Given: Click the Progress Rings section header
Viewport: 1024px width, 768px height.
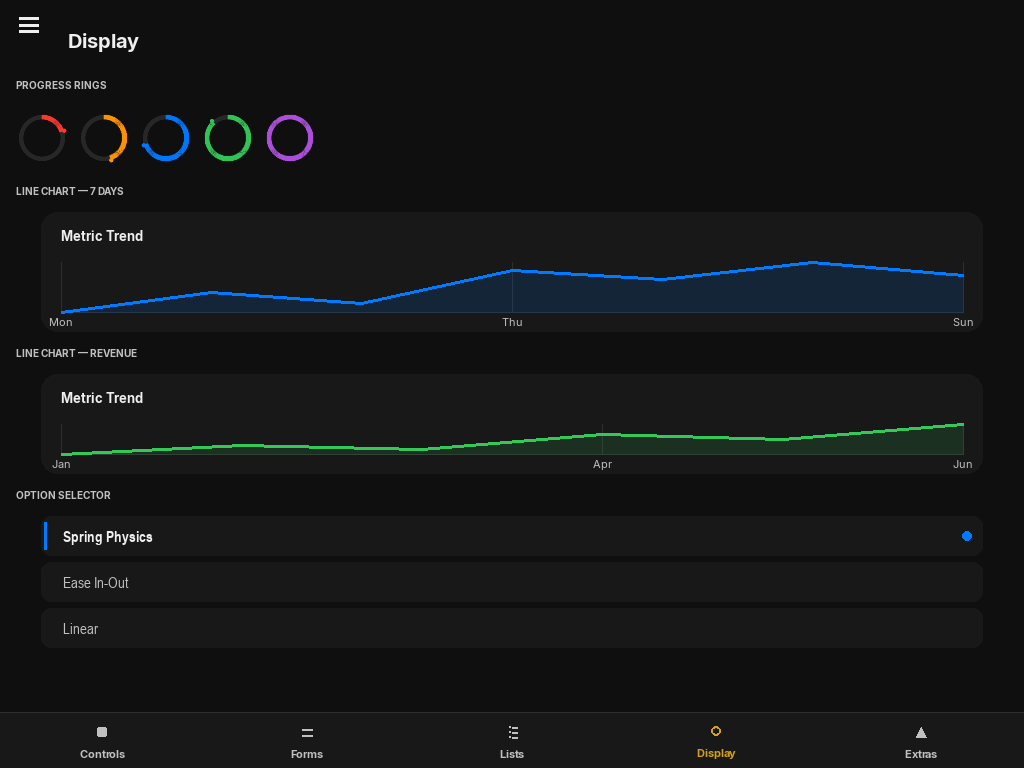Looking at the screenshot, I should click(61, 86).
